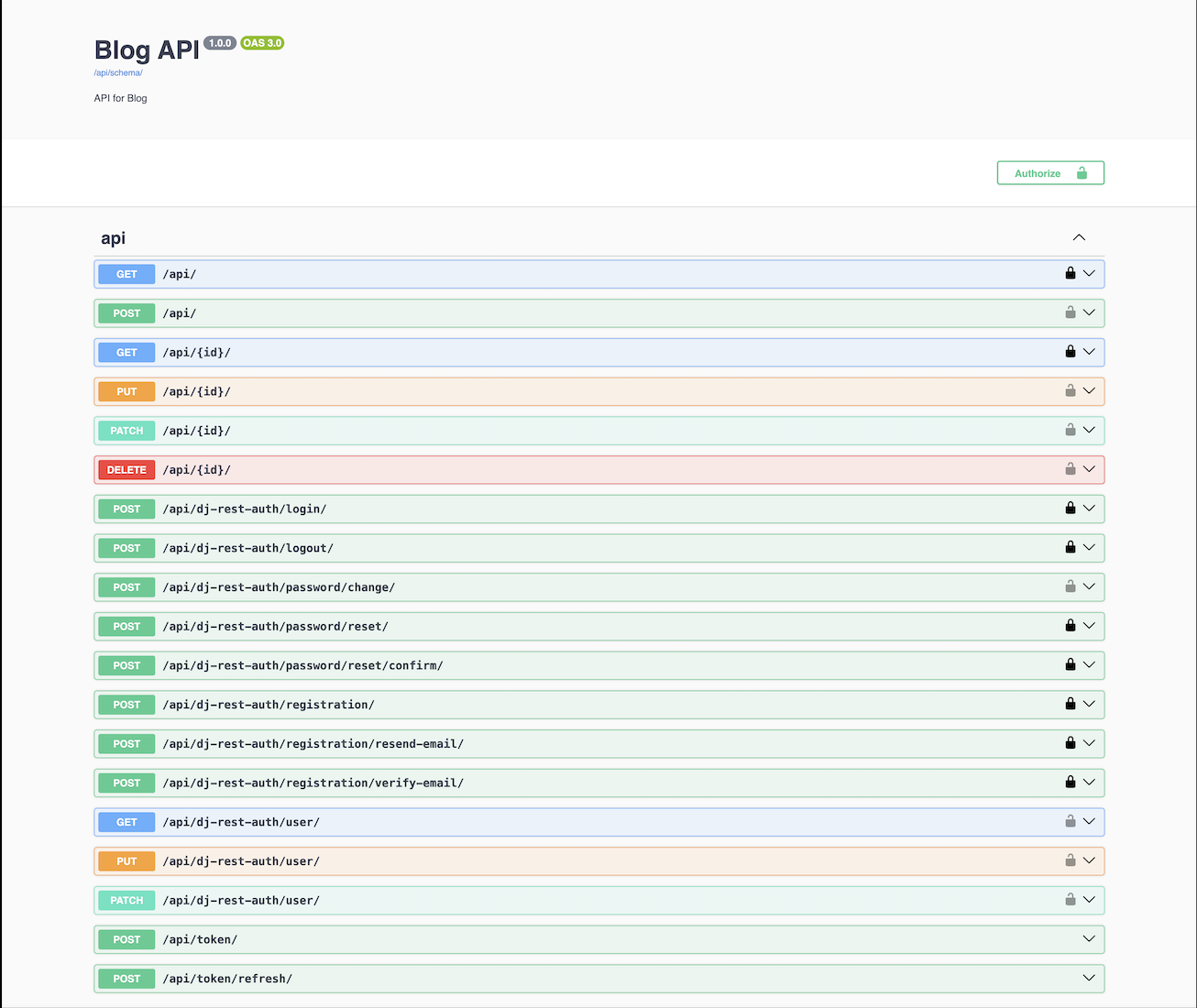Expand the GET /api/ operation chevron
This screenshot has width=1197, height=1008.
[1089, 273]
